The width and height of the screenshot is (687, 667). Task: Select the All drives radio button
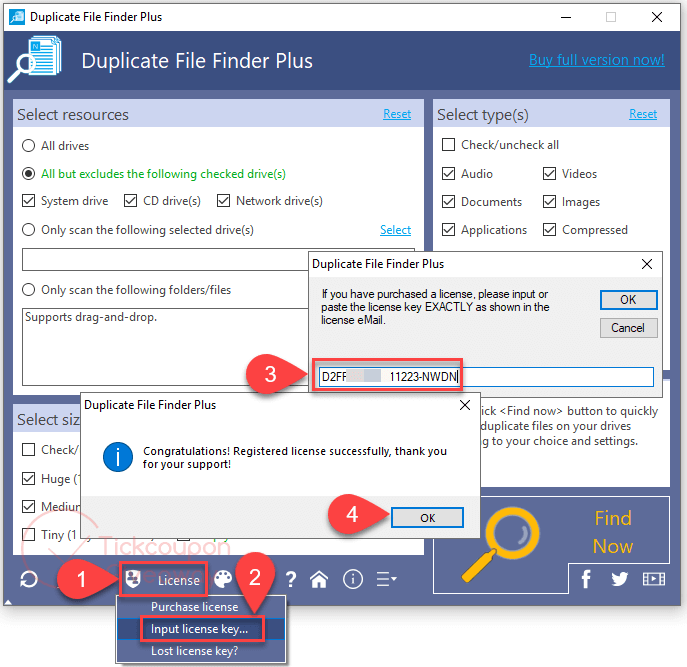28,145
